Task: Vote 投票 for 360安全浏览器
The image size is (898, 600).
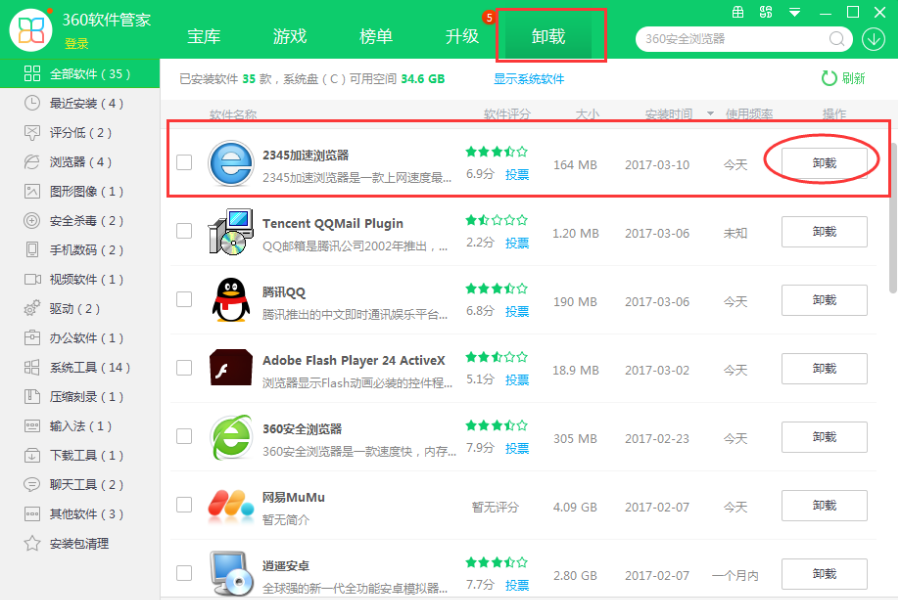Action: tap(517, 448)
